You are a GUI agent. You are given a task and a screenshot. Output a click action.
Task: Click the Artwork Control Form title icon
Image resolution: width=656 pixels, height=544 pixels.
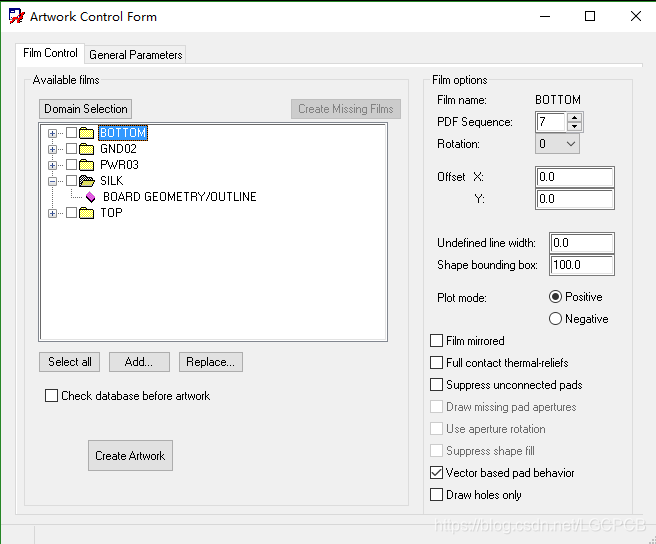tap(16, 16)
